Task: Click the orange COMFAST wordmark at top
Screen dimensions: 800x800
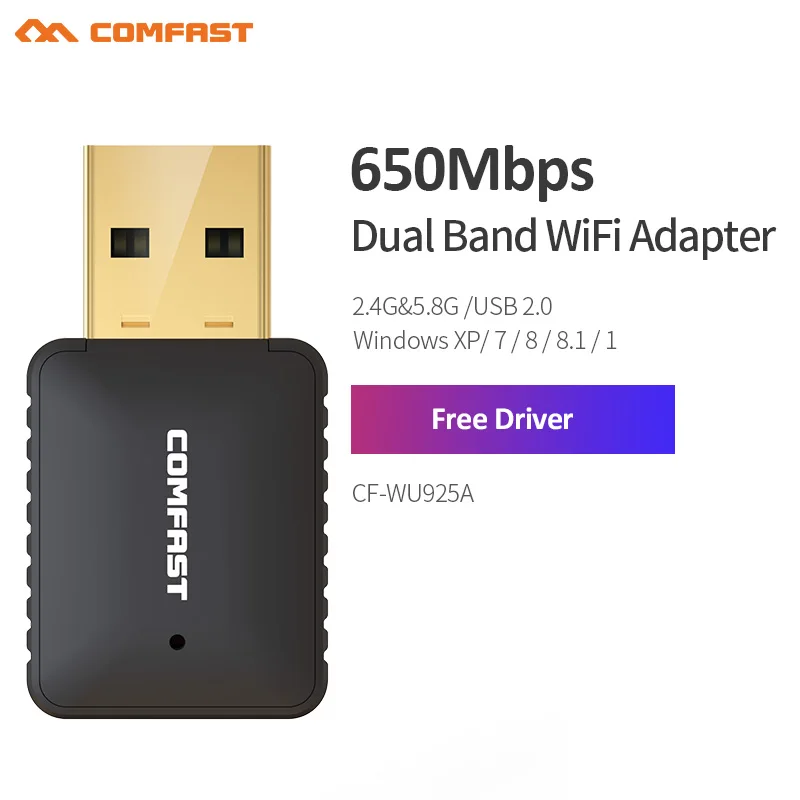Action: pos(171,32)
